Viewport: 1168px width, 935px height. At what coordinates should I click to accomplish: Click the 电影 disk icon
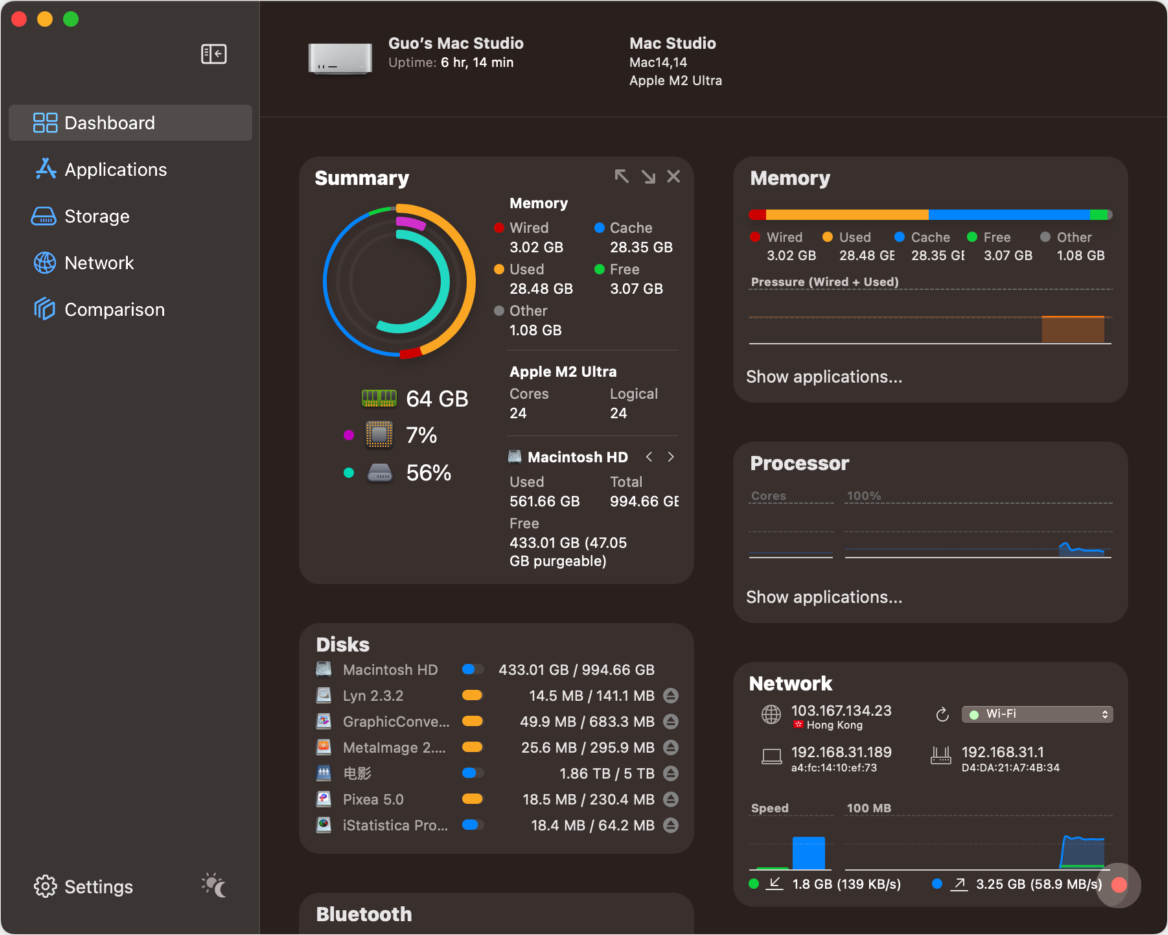click(x=323, y=773)
